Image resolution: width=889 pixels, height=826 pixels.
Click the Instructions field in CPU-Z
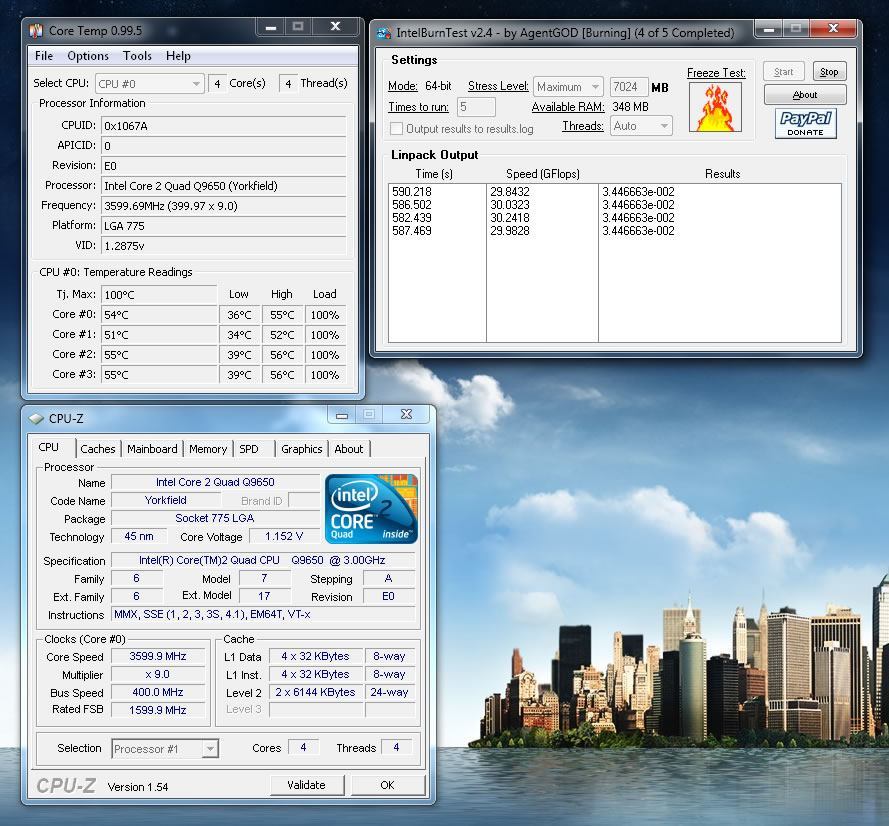263,615
